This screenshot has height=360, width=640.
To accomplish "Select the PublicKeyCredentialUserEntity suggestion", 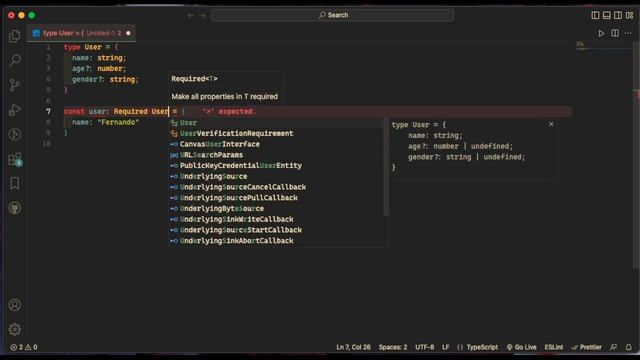I will [x=277, y=166].
